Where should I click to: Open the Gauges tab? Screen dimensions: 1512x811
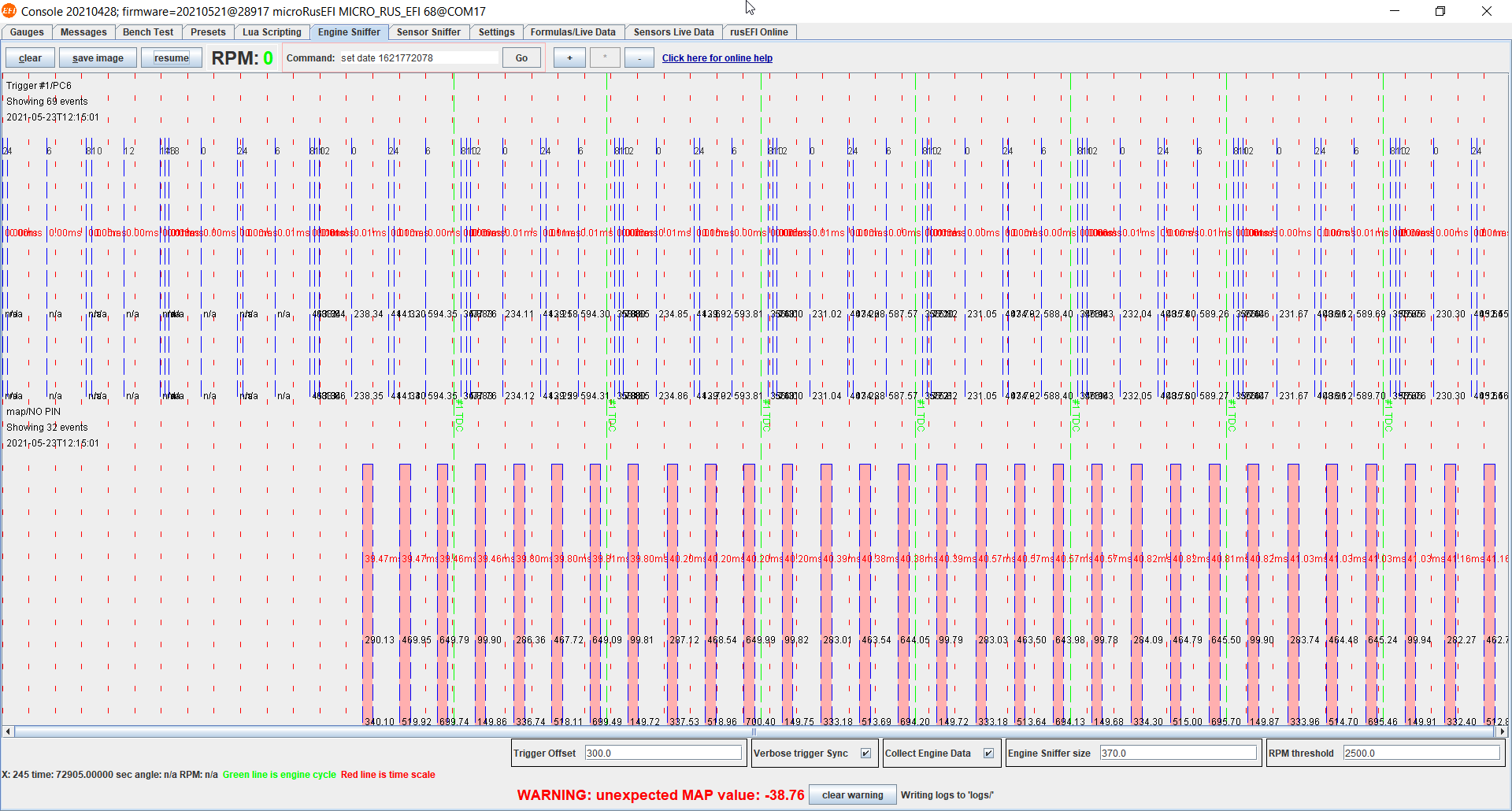[27, 32]
